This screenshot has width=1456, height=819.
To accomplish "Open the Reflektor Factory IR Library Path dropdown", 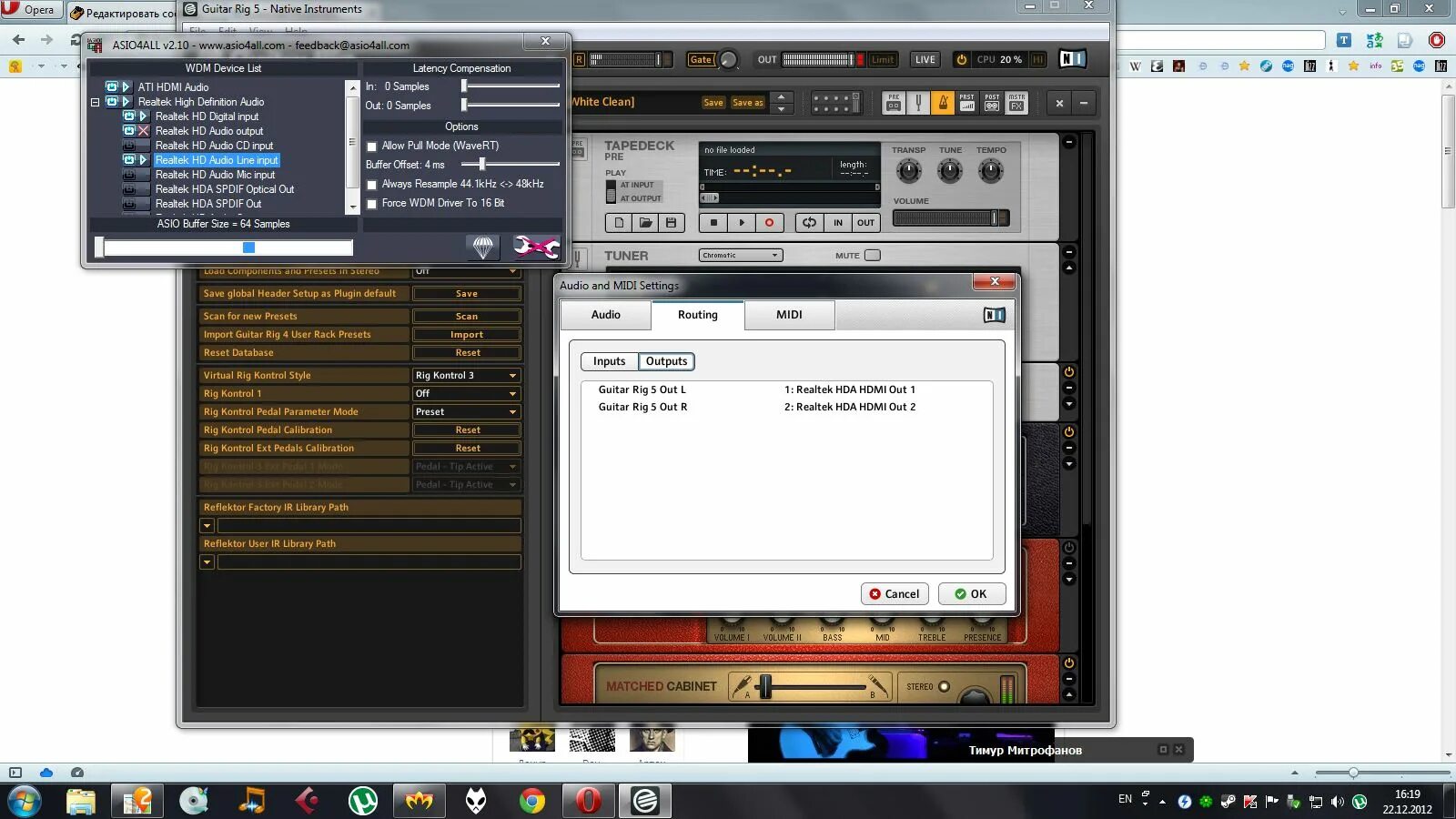I will pos(207,526).
